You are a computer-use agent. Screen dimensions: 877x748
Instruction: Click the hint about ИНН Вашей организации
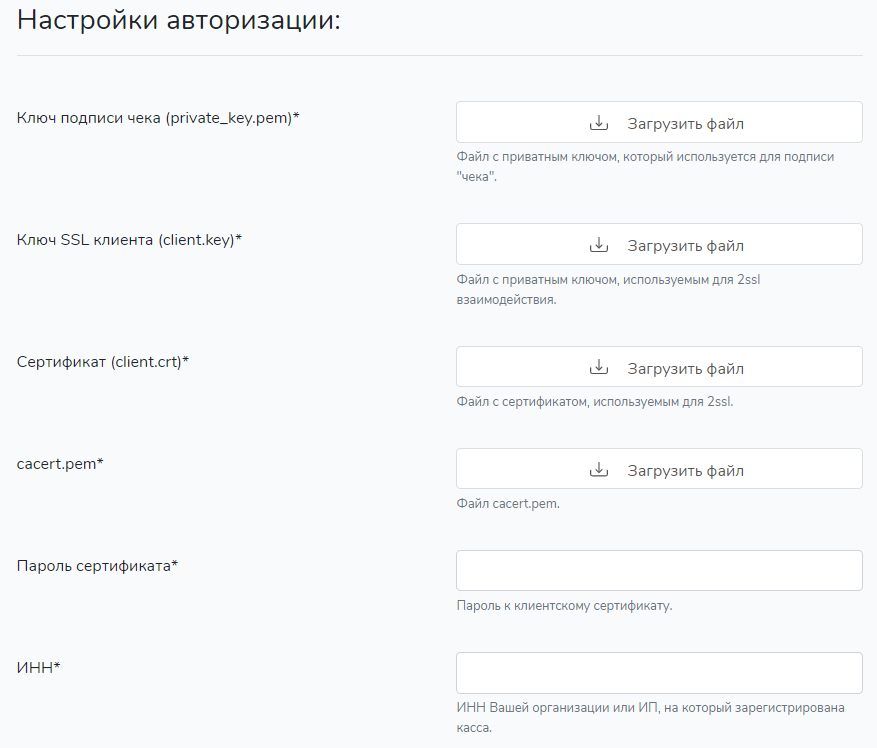[x=650, y=718]
